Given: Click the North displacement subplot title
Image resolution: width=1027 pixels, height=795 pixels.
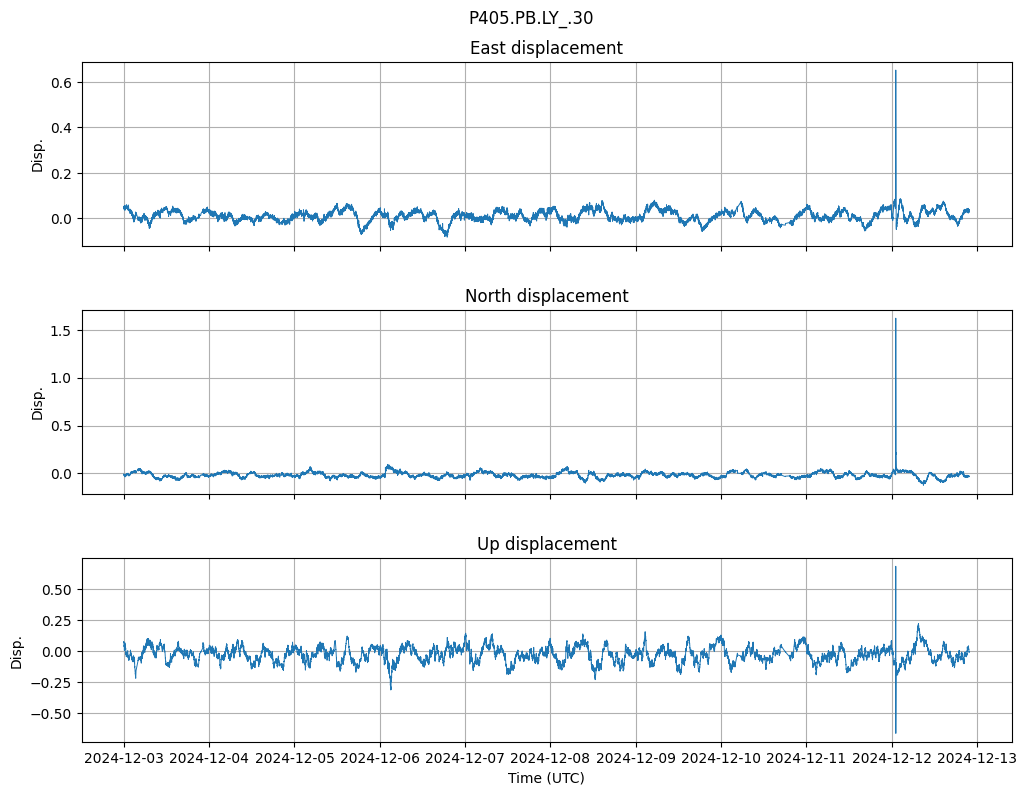Looking at the screenshot, I should [546, 296].
